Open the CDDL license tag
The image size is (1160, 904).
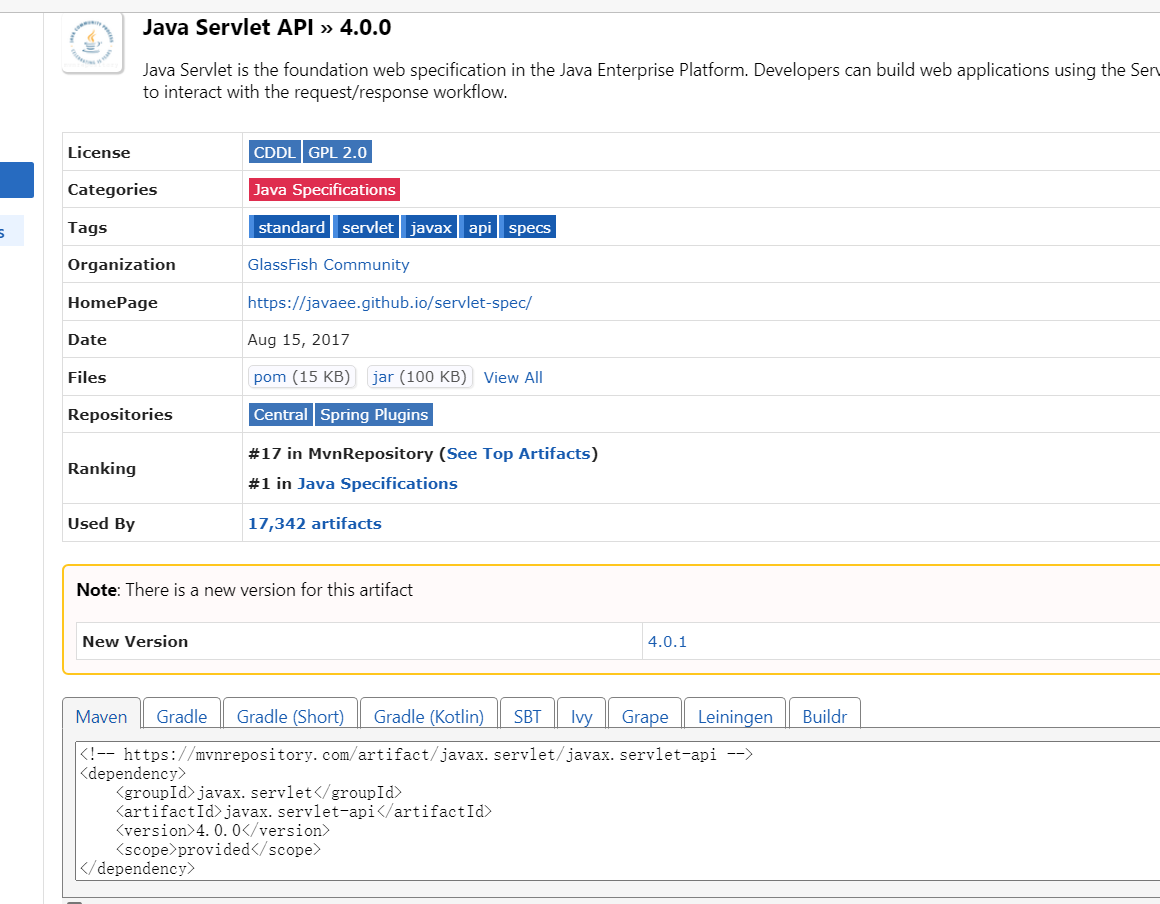pyautogui.click(x=274, y=152)
